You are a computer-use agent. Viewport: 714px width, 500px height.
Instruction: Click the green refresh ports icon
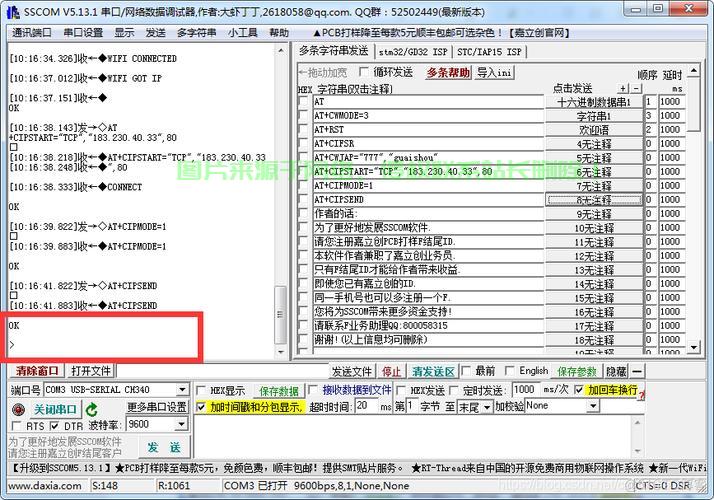tap(92, 410)
